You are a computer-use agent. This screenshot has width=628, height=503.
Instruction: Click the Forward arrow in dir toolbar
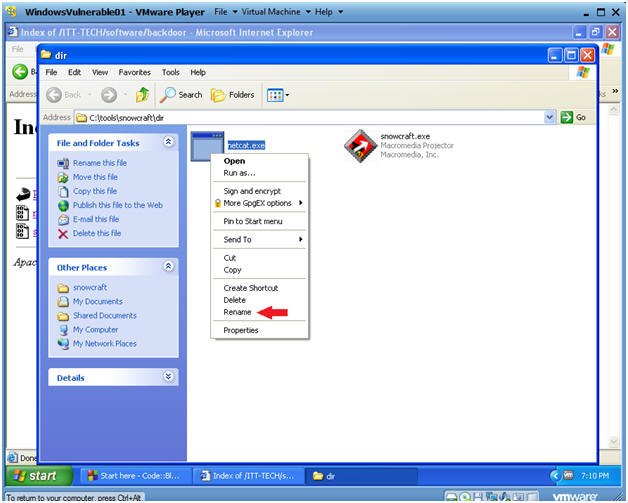coord(109,95)
